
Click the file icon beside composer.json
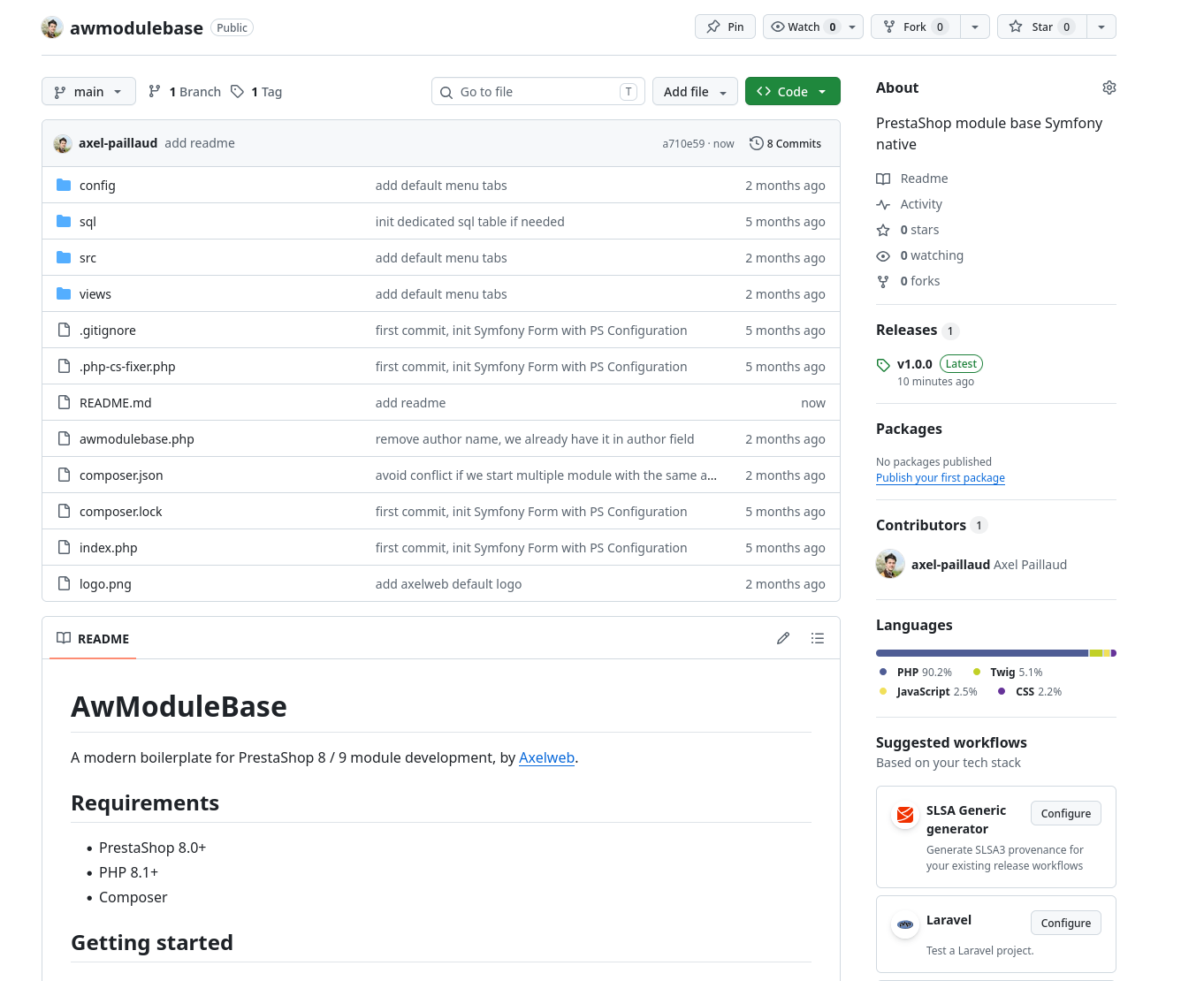[x=64, y=475]
